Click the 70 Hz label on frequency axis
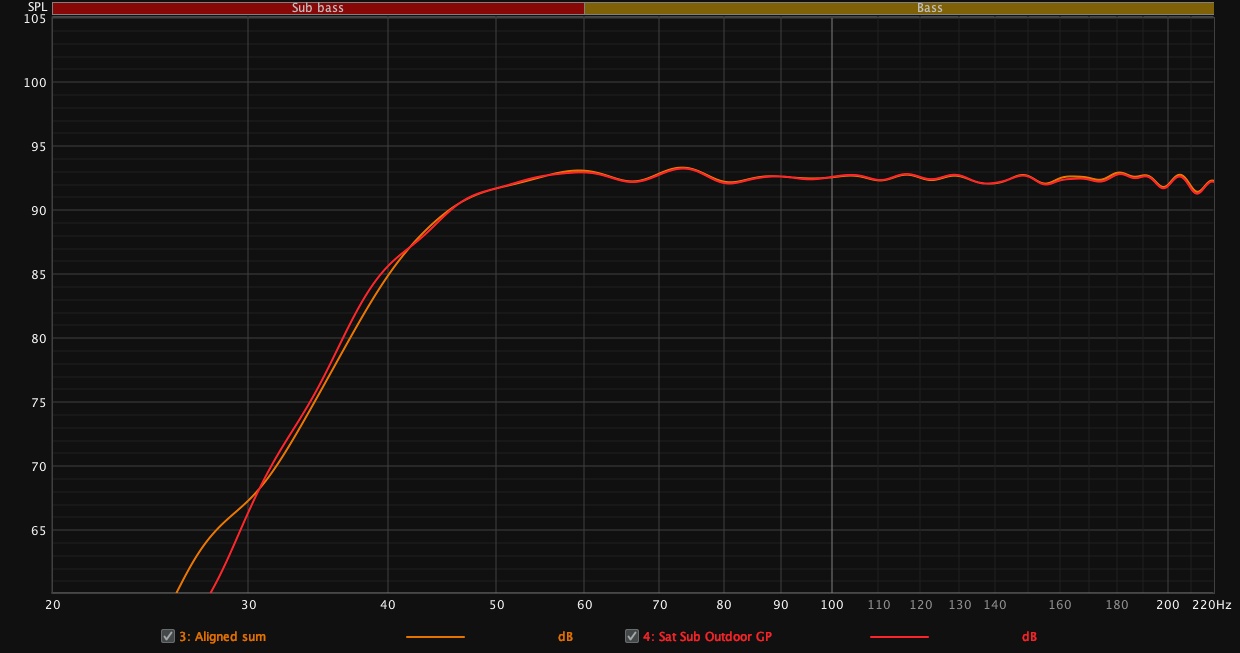 point(659,605)
